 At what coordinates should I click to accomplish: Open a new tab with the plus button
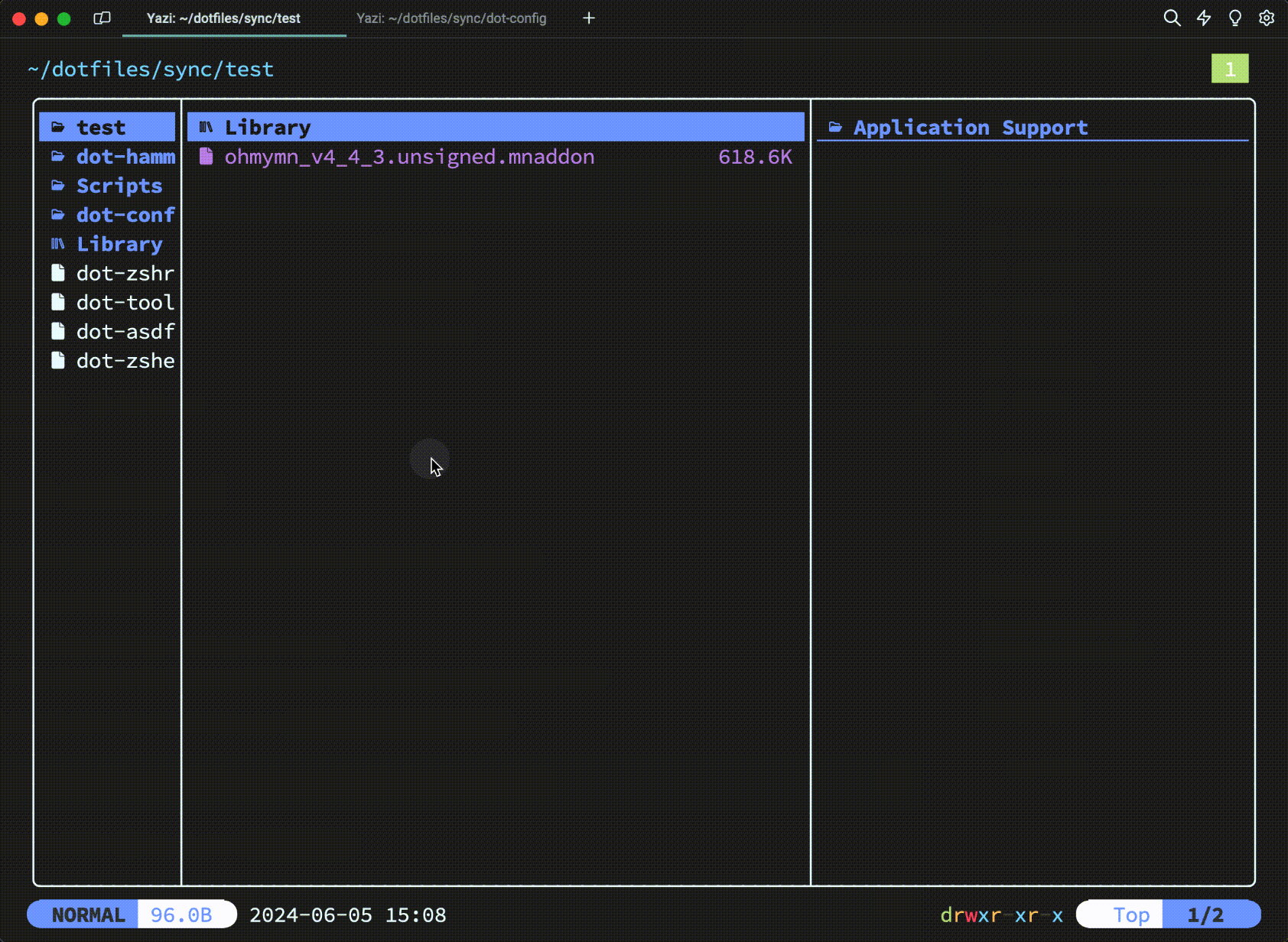(588, 18)
